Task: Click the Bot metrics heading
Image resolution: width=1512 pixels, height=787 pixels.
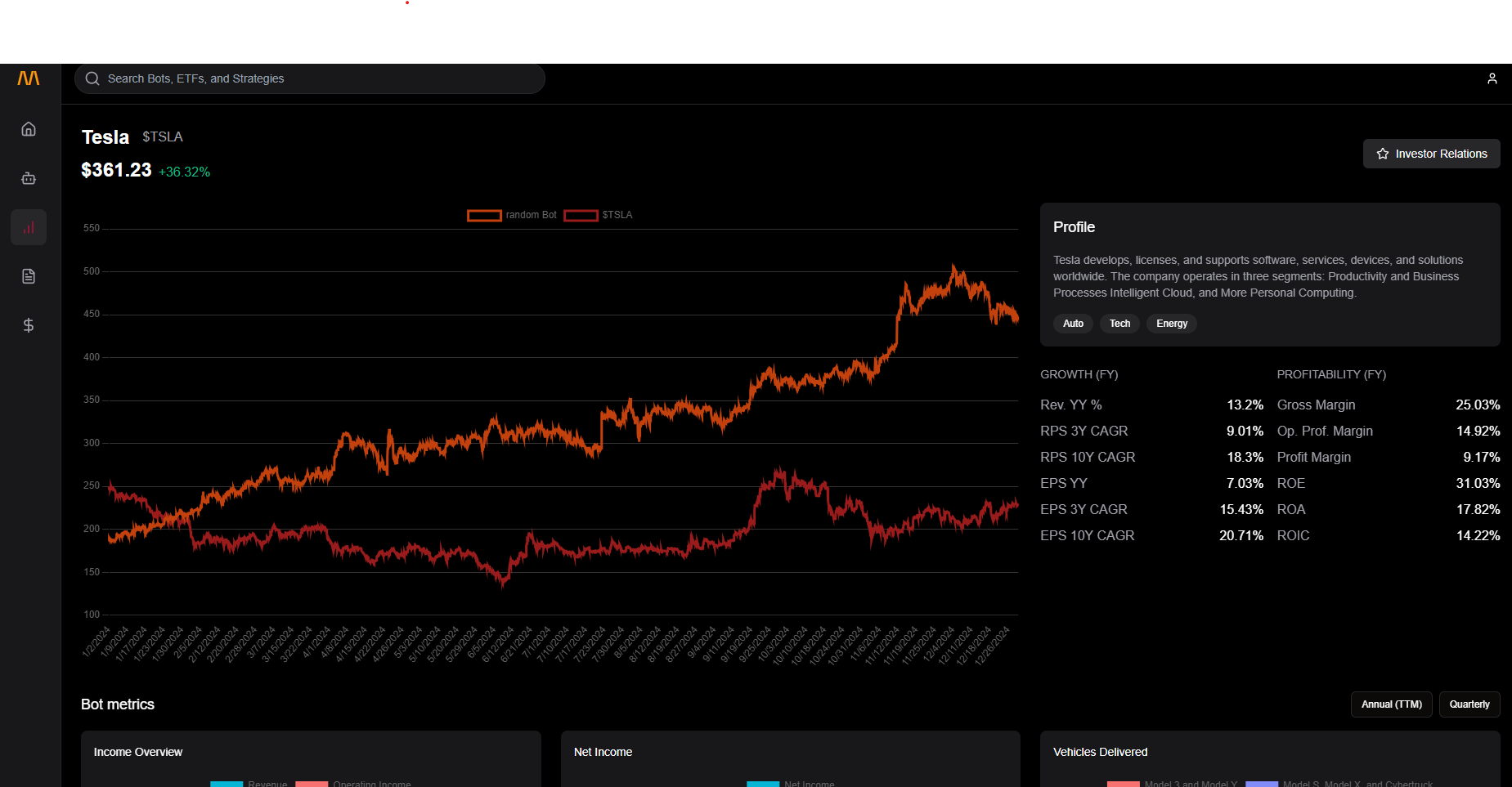Action: 118,704
